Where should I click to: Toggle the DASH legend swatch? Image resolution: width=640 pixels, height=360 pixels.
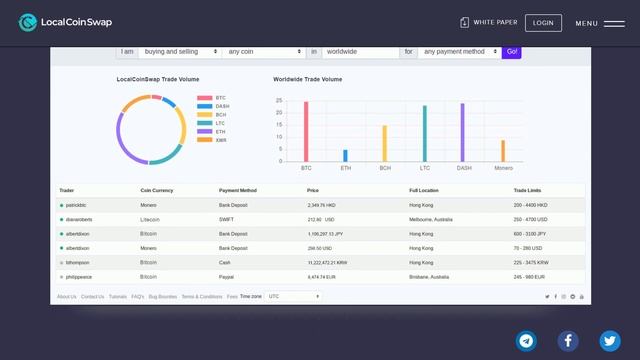pyautogui.click(x=204, y=106)
